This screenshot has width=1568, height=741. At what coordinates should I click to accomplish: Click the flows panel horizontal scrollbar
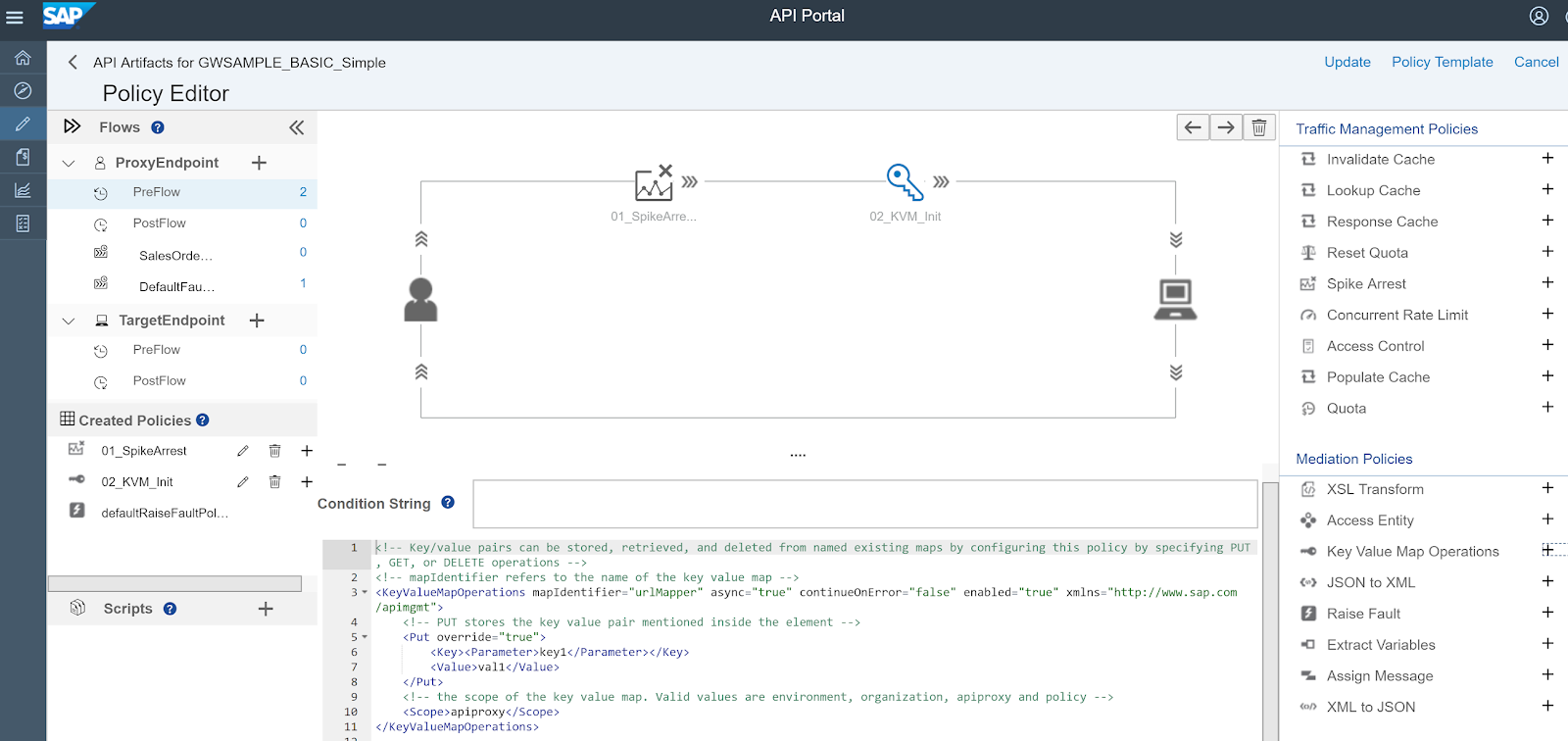point(174,584)
